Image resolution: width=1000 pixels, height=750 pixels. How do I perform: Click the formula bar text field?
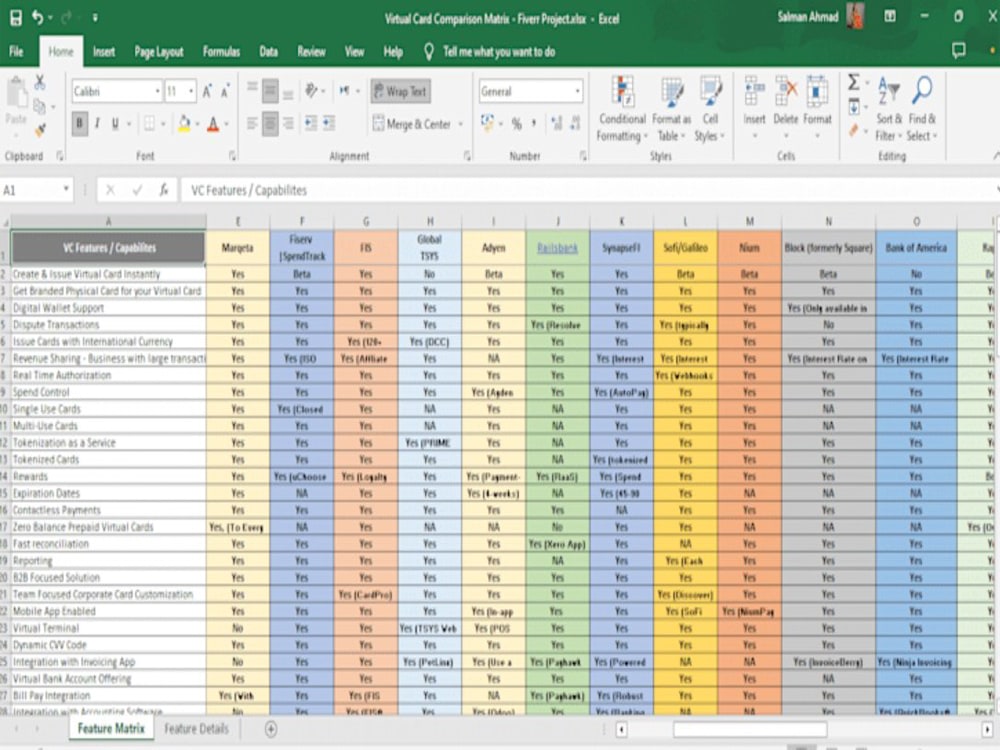coord(590,190)
